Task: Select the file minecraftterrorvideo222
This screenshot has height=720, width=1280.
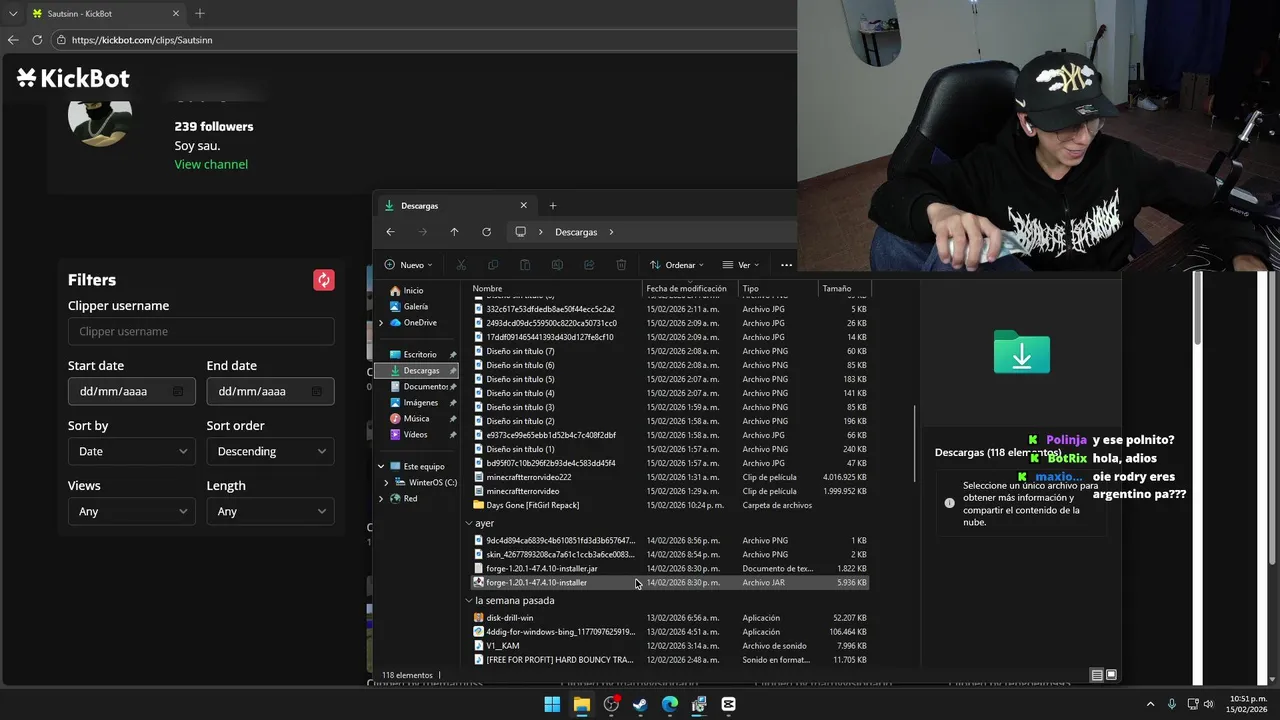Action: 670,477
